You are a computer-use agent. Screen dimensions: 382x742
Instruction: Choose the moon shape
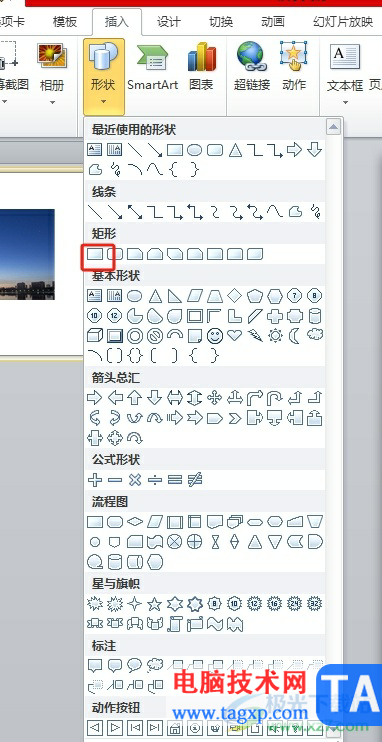(x=295, y=336)
